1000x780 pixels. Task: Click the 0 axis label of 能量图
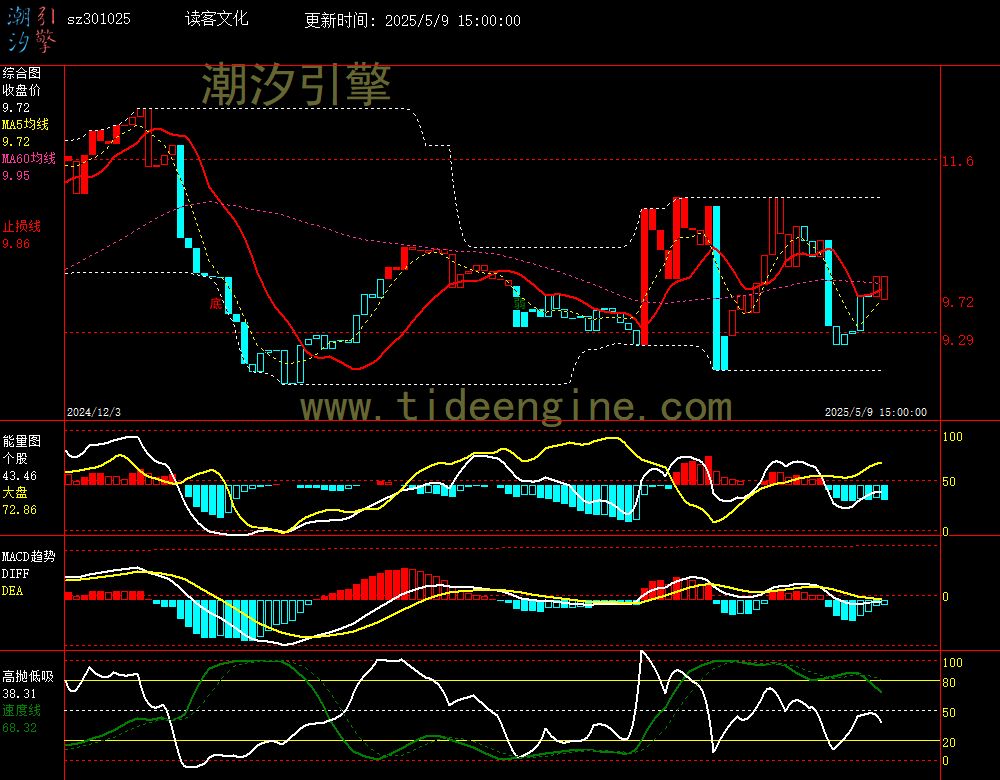point(946,532)
